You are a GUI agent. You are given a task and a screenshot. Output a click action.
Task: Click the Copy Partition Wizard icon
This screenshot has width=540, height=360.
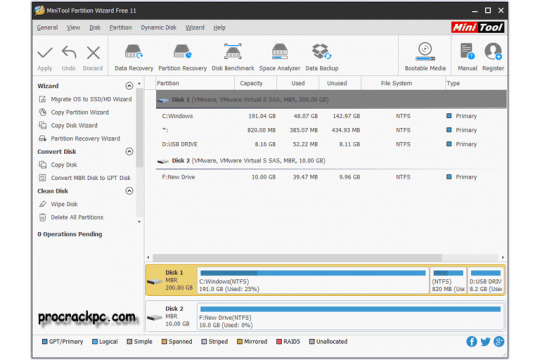[x=42, y=112]
